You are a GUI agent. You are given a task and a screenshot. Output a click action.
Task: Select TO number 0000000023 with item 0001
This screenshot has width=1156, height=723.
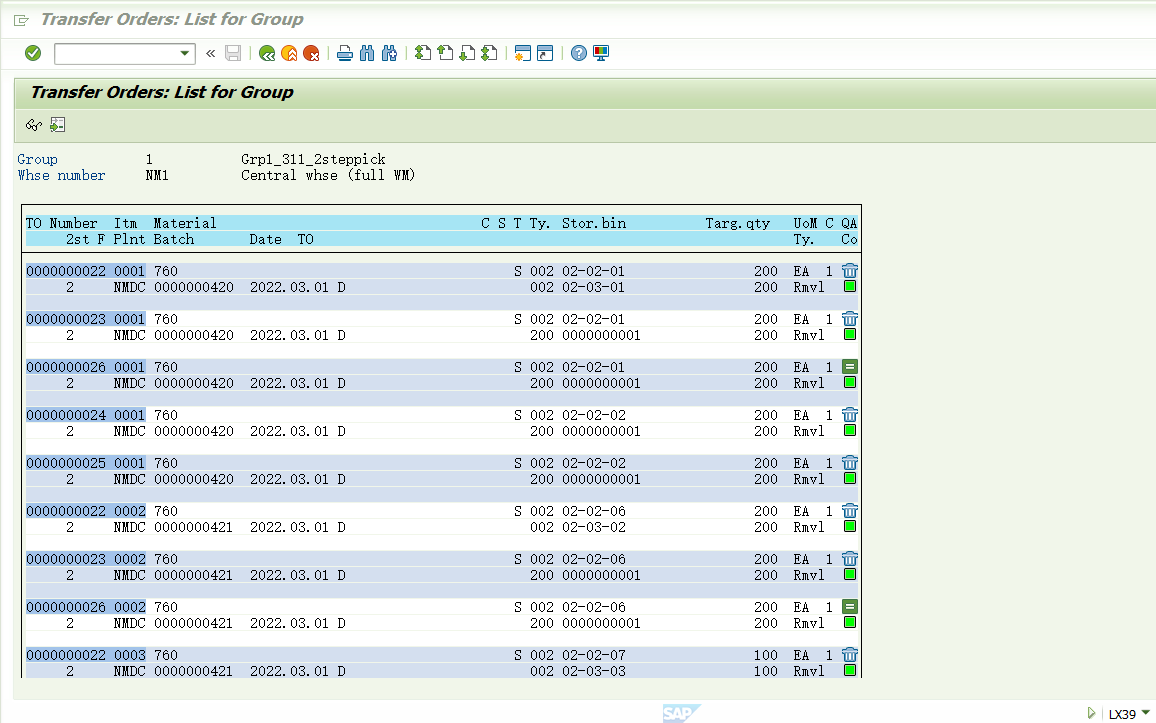coord(66,319)
